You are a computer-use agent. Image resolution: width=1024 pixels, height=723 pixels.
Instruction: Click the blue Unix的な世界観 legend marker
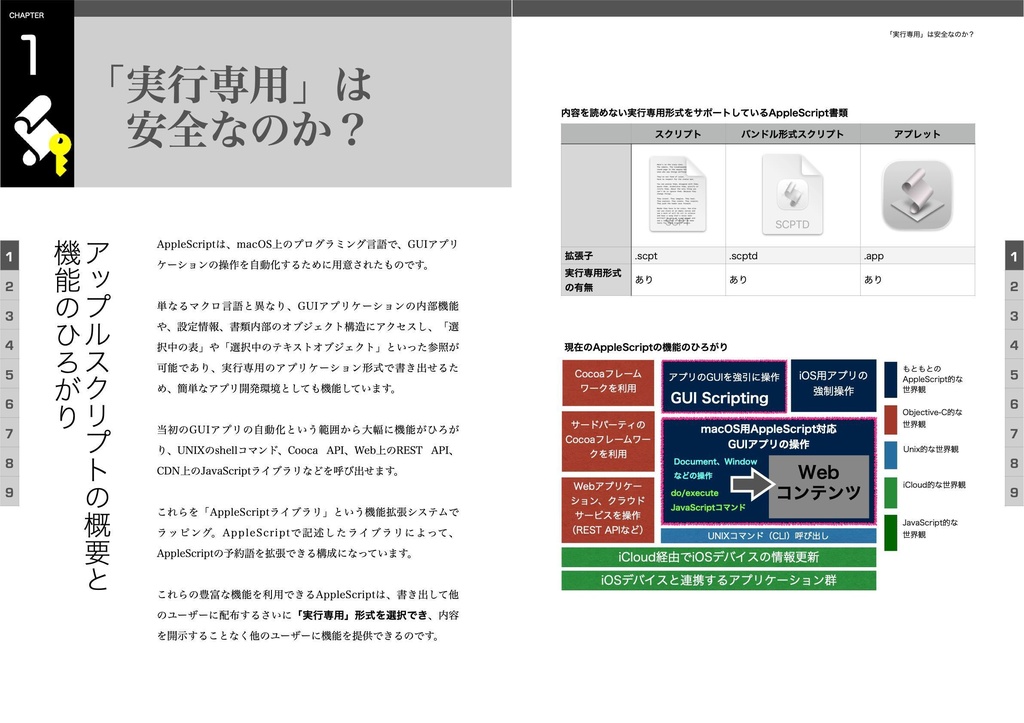891,455
